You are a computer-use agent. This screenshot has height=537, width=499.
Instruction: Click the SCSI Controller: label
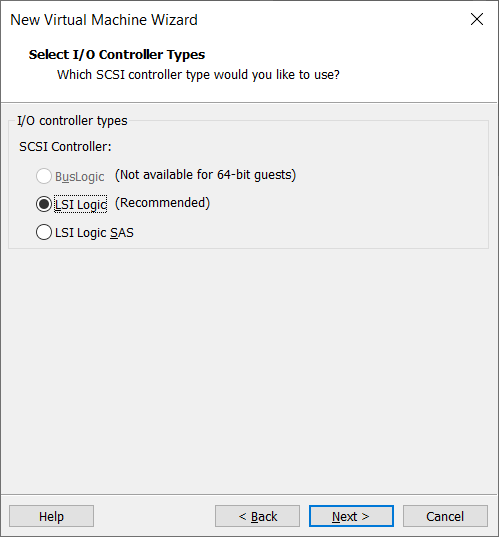click(x=65, y=147)
